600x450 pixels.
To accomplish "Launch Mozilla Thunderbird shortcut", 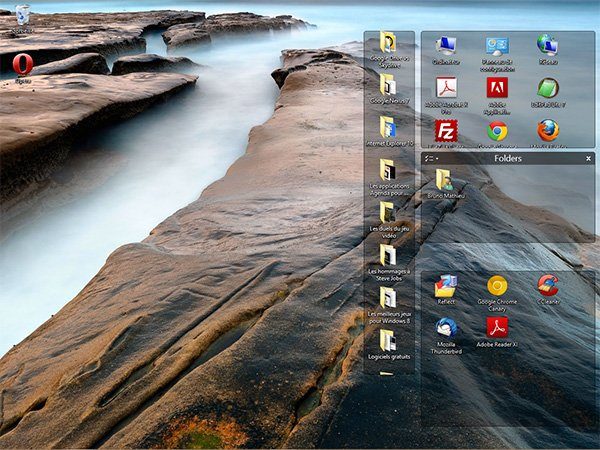I will coord(446,336).
